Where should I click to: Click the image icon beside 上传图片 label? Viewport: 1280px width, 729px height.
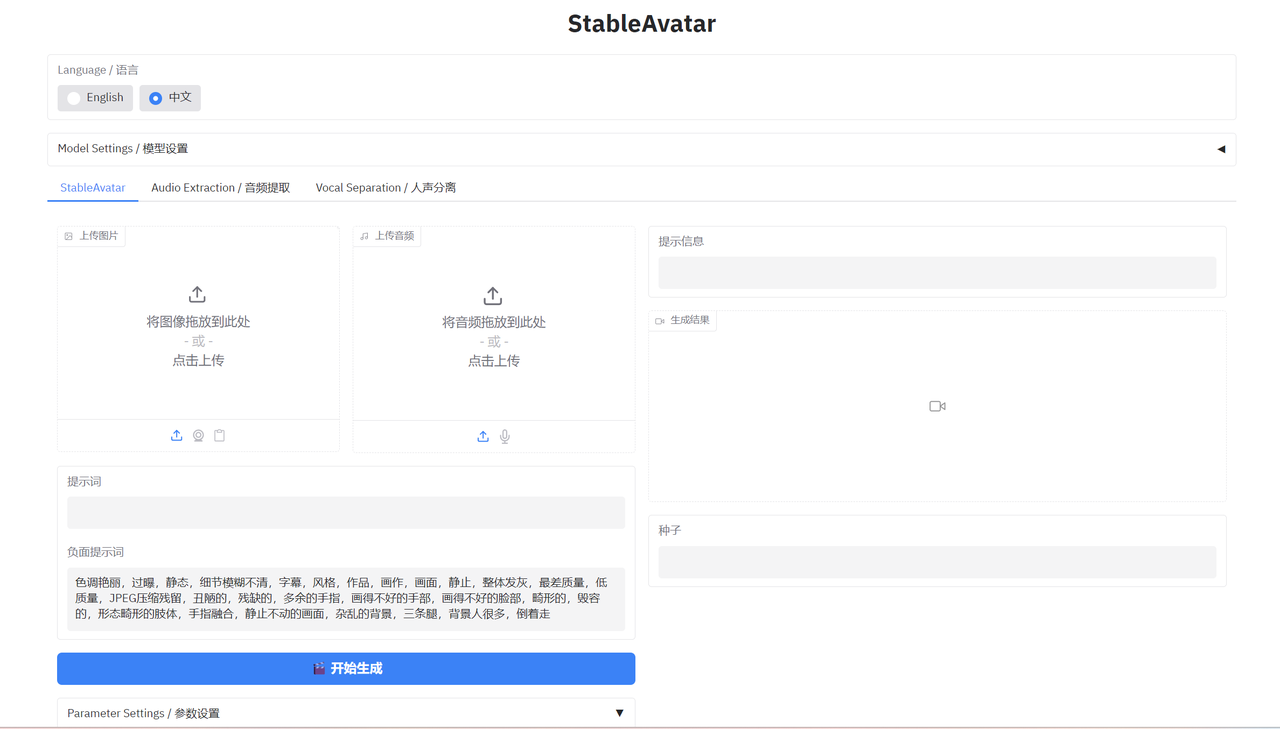(69, 237)
